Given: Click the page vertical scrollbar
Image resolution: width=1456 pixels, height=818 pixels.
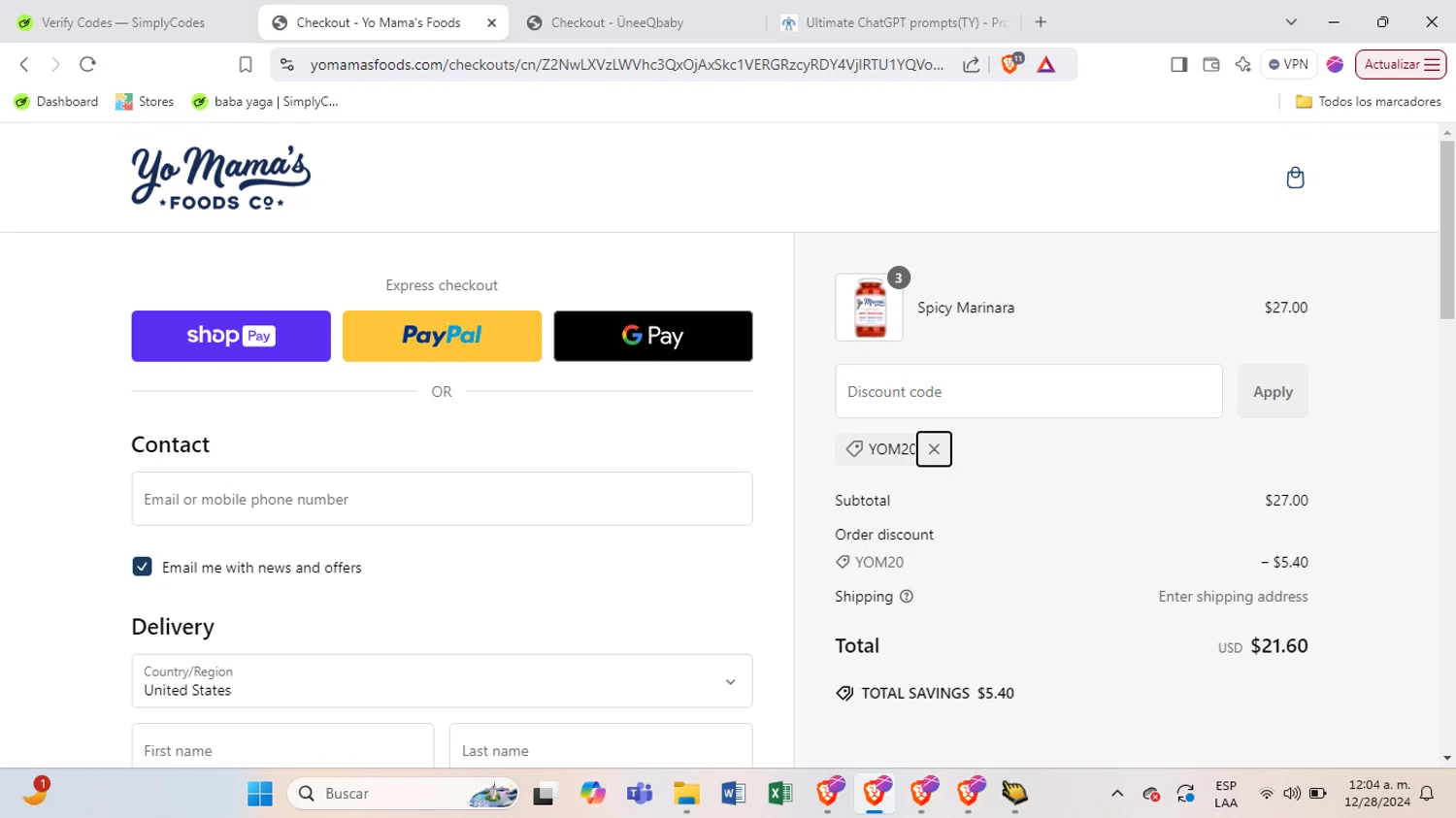Looking at the screenshot, I should (x=1447, y=230).
